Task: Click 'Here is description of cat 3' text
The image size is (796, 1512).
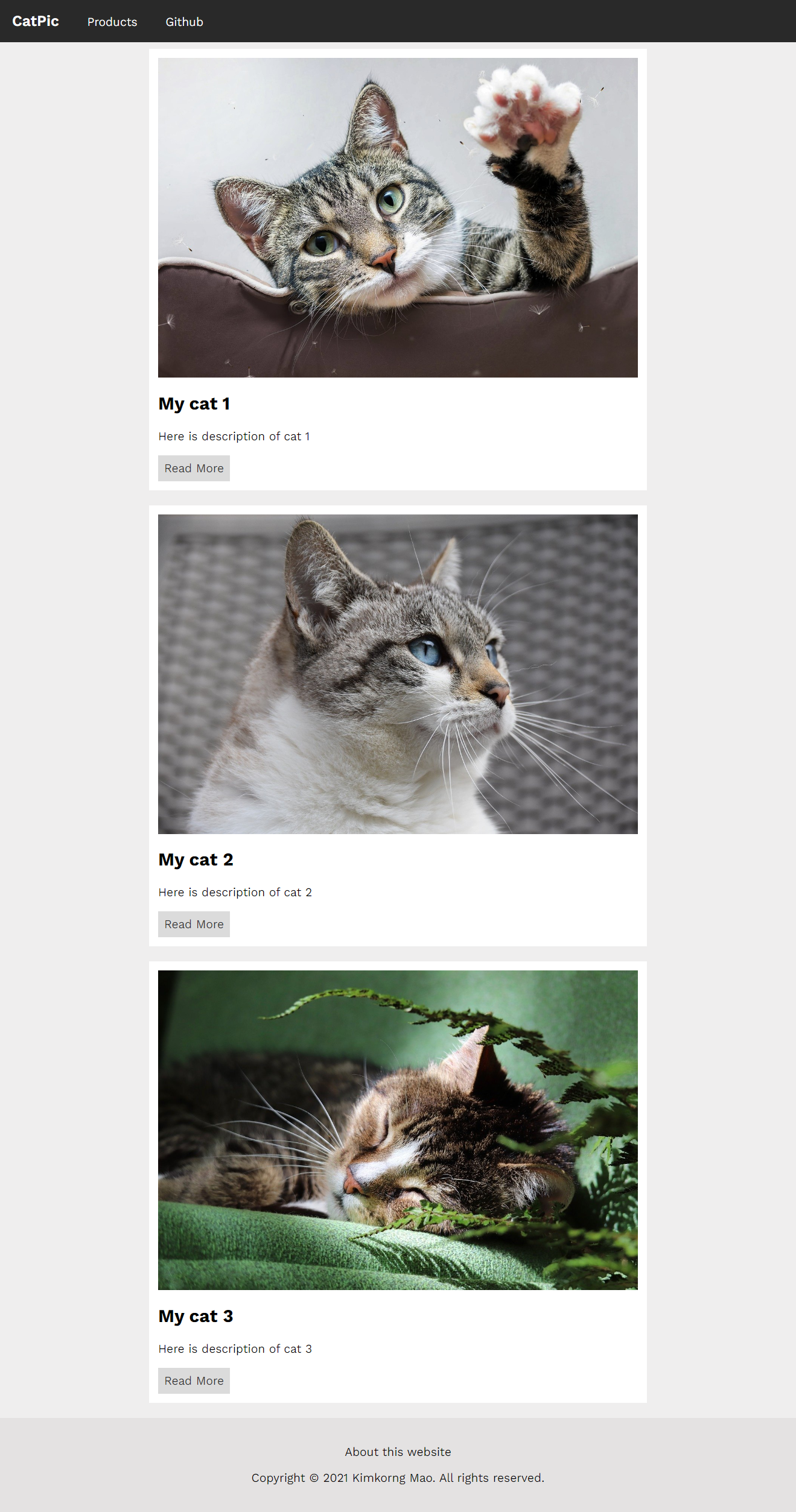Action: coord(235,1349)
